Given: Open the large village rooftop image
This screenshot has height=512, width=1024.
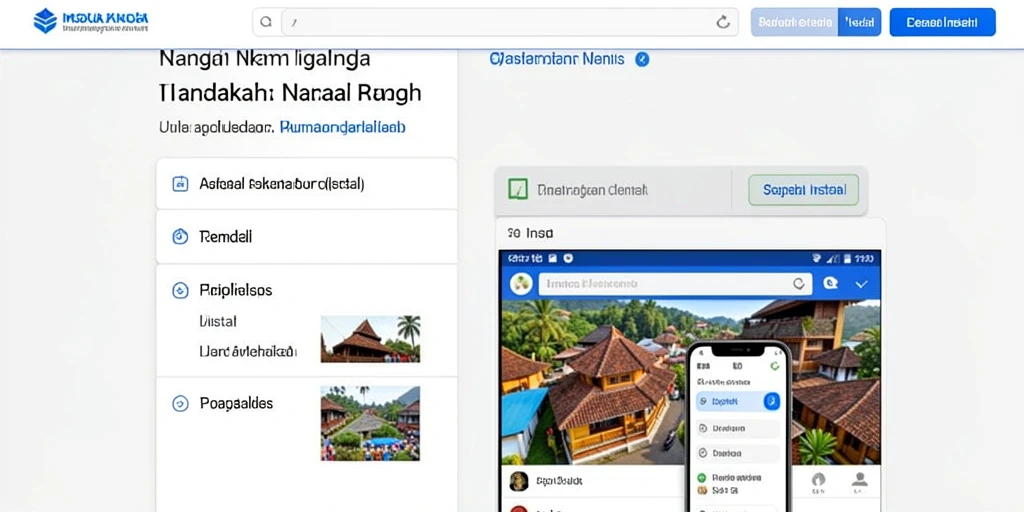Looking at the screenshot, I should point(690,382).
